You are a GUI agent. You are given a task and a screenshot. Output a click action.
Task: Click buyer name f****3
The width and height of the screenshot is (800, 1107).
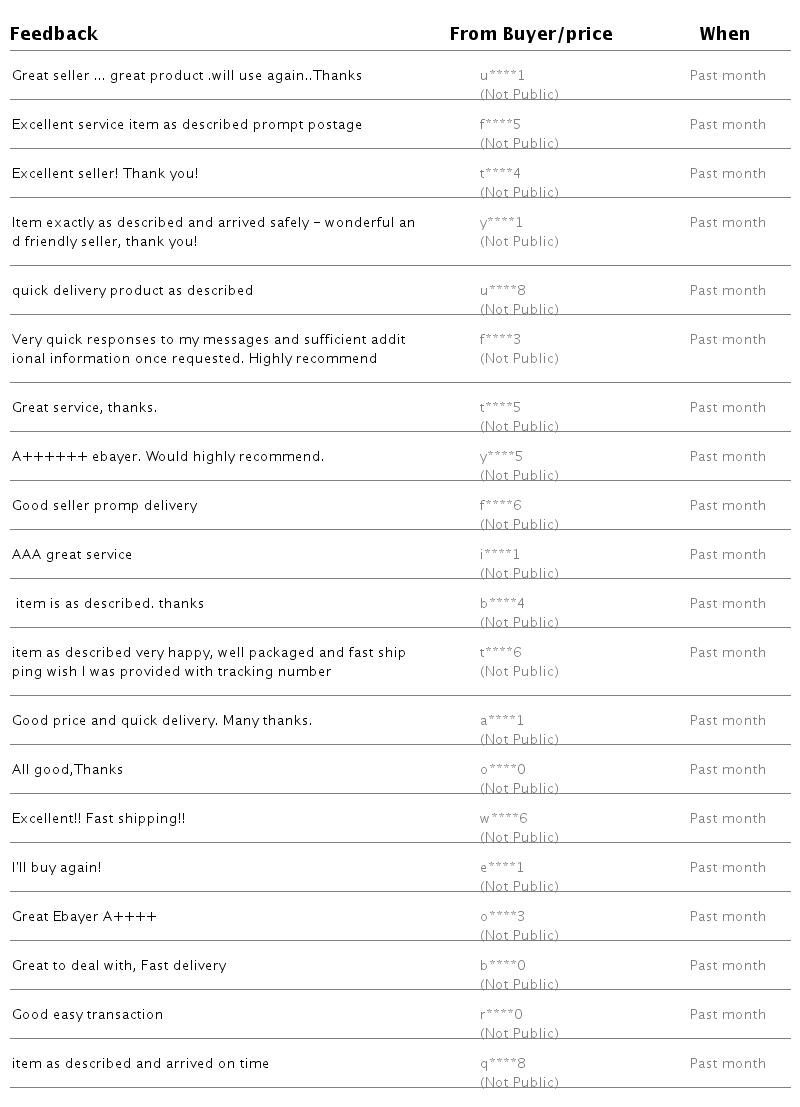[x=500, y=339]
